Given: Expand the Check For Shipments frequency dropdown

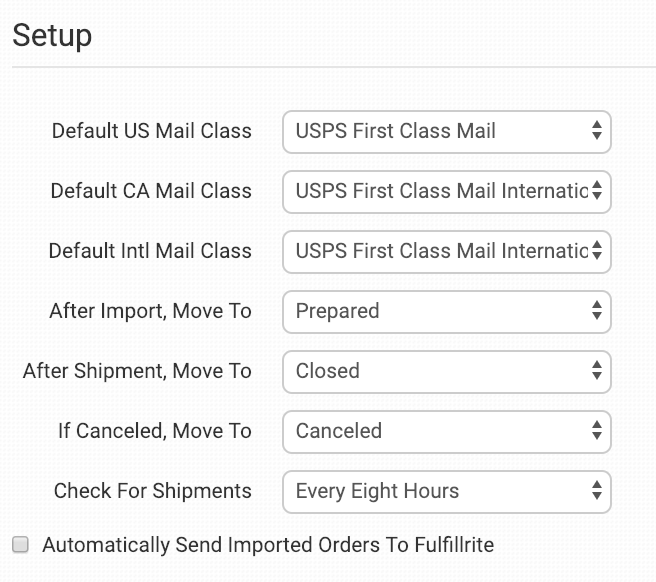Looking at the screenshot, I should coord(446,491).
